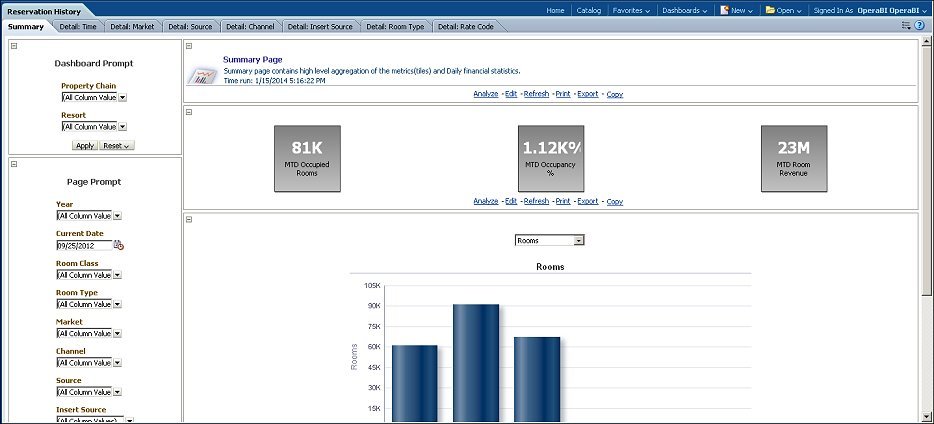
Task: Click the Current Date input field
Action: 84,245
